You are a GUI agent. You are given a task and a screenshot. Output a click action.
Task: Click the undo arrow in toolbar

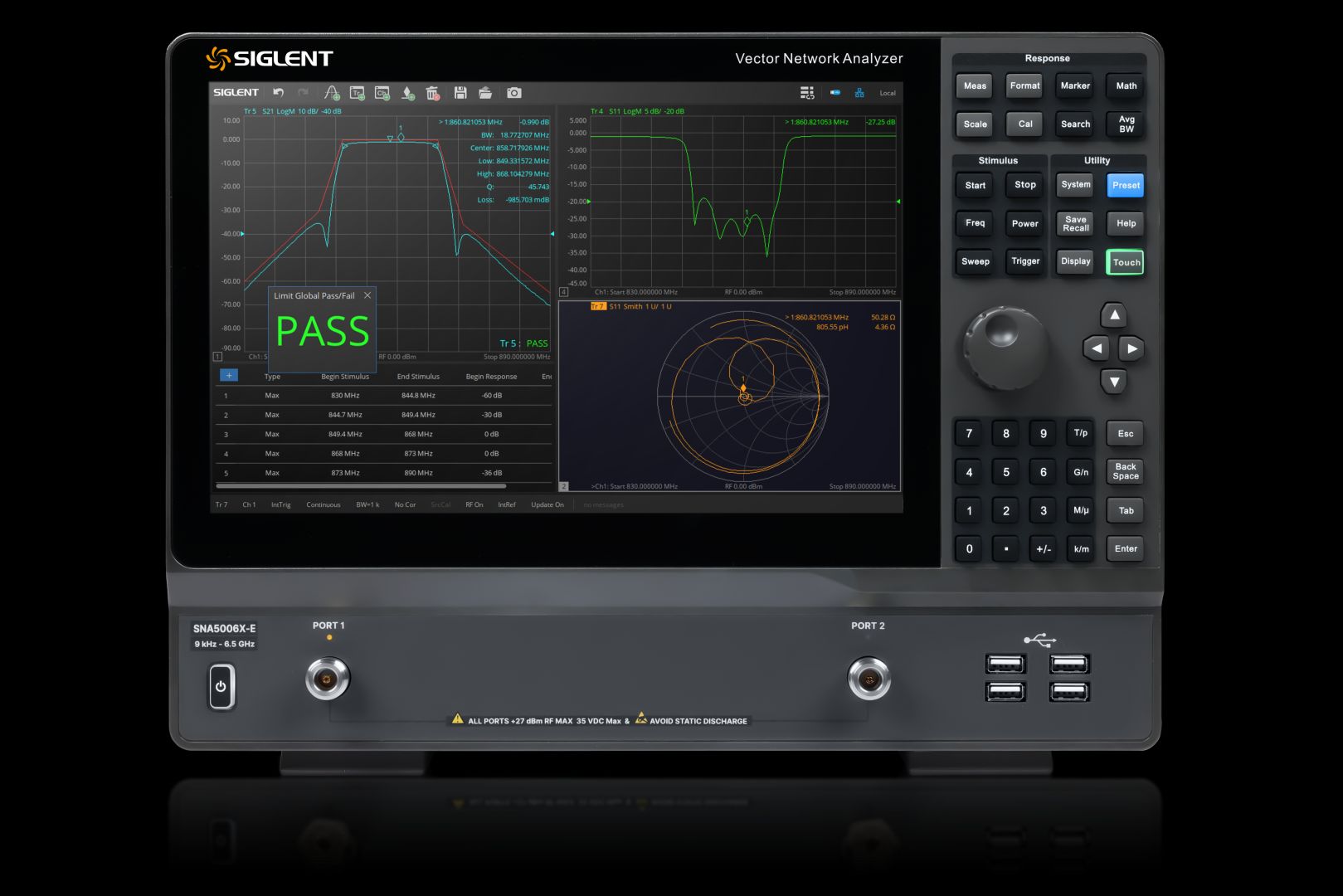(x=279, y=93)
